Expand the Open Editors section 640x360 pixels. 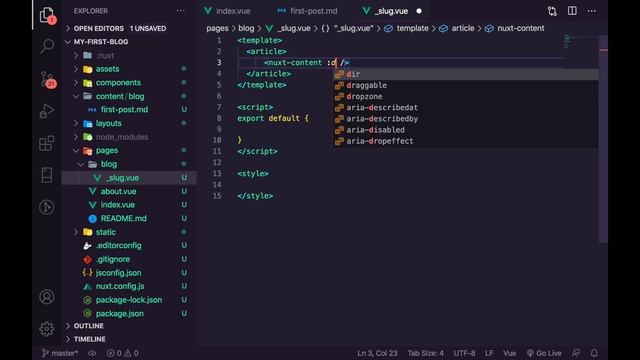pos(116,29)
